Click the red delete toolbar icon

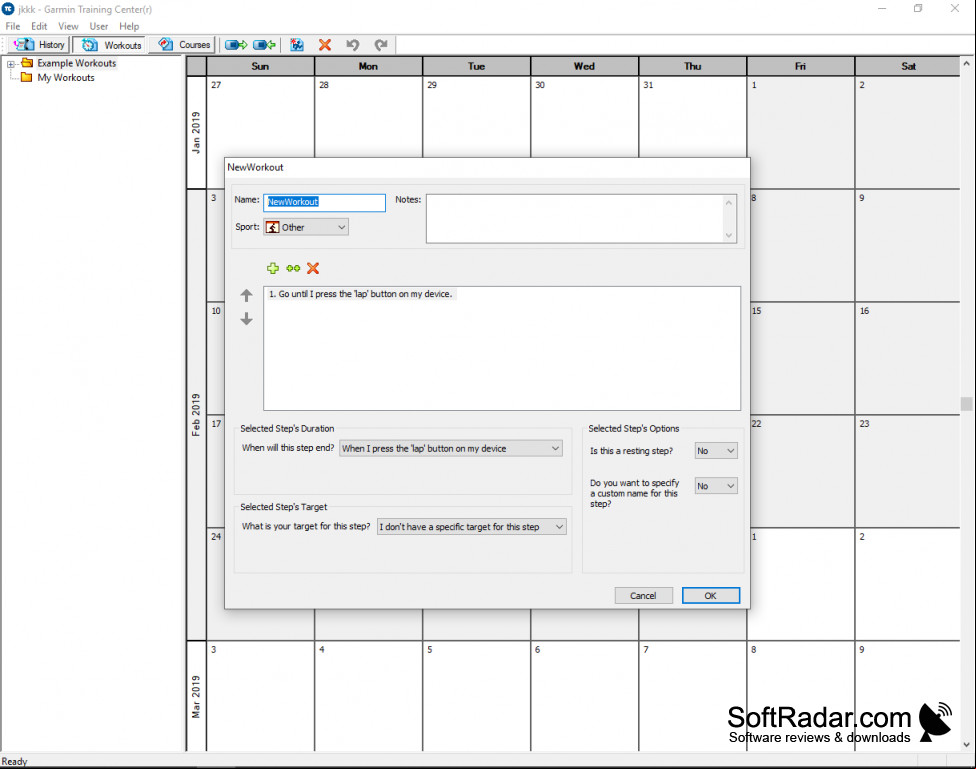pyautogui.click(x=325, y=45)
